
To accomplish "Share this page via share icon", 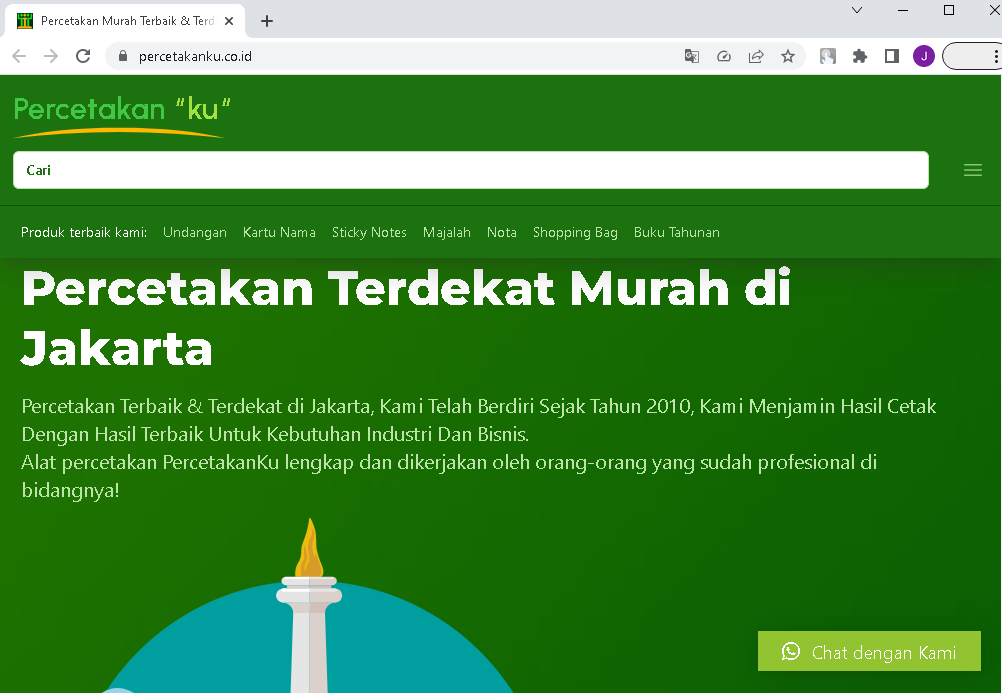I will pos(756,56).
